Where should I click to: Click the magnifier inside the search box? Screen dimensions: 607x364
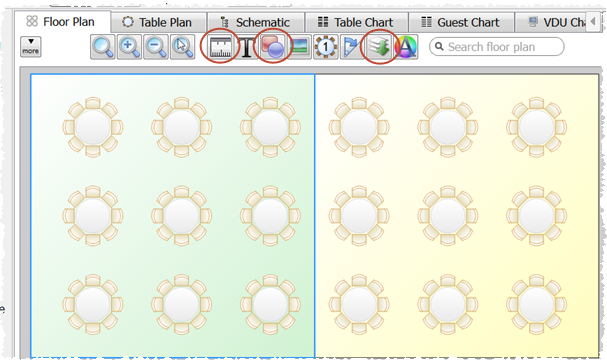(x=439, y=47)
